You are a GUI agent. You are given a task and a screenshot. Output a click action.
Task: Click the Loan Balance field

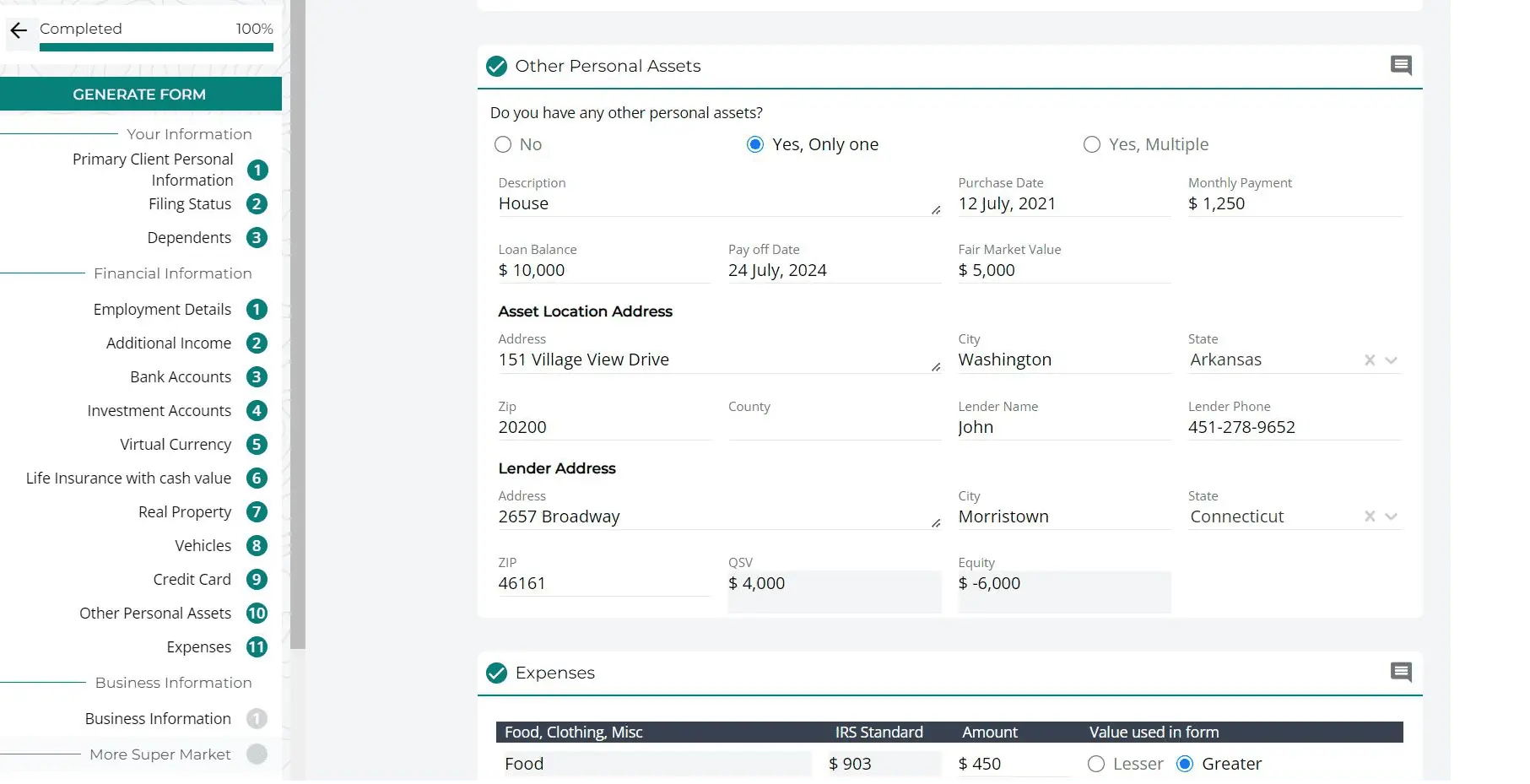(604, 270)
